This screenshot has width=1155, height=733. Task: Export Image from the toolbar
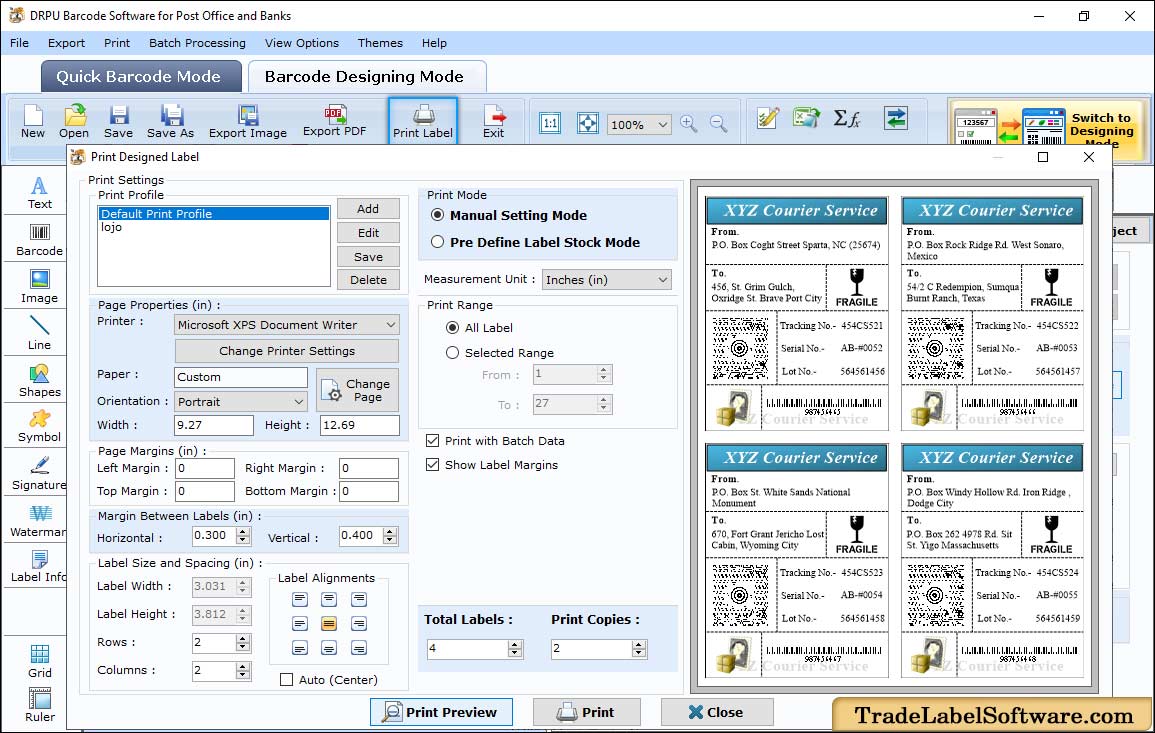coord(248,122)
